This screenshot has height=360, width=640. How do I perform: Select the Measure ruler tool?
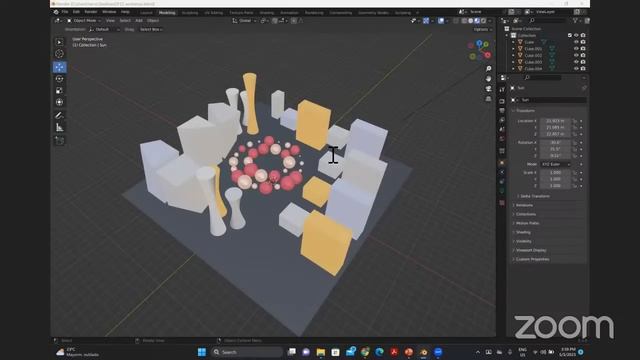pyautogui.click(x=60, y=127)
